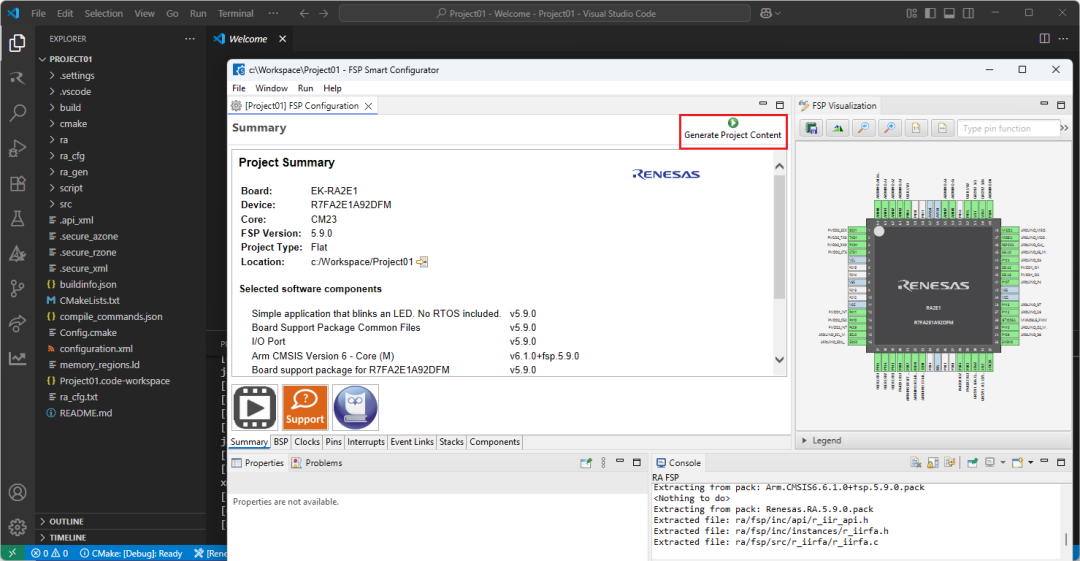Open configuration.xml in Explorer
Screen dimensions: 1080x561
point(96,349)
